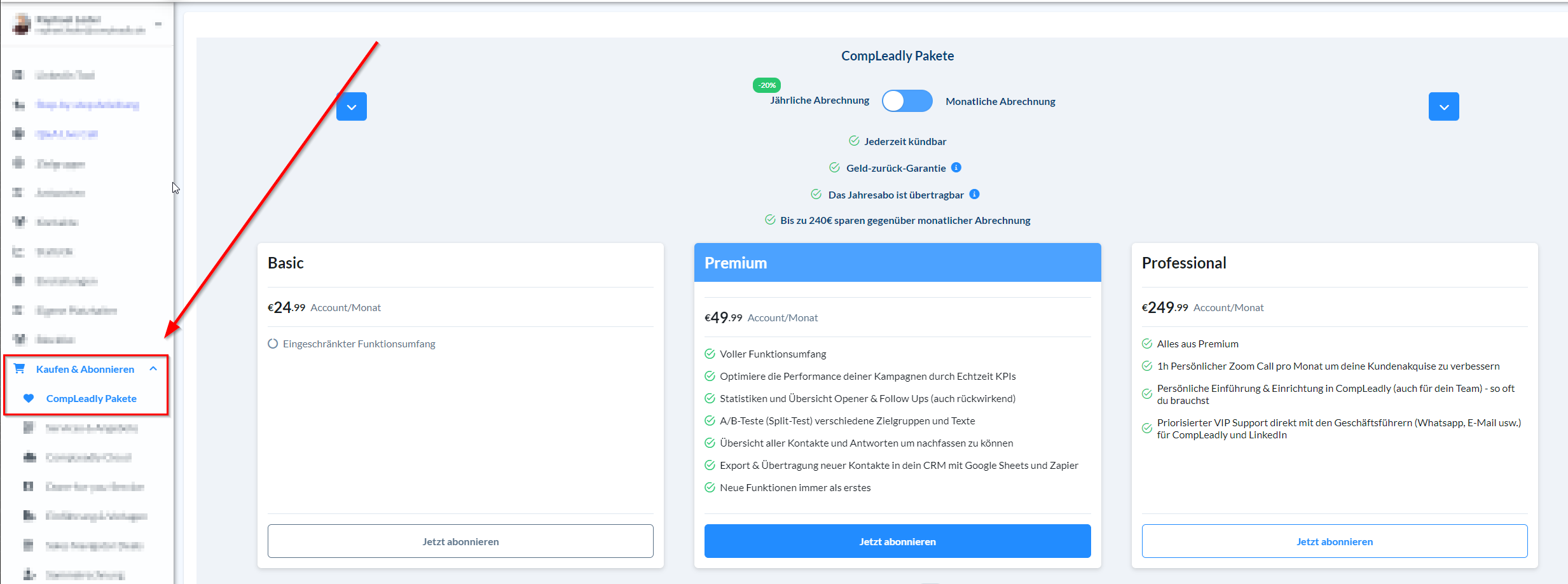The width and height of the screenshot is (1568, 584).
Task: Click the green -20% discount badge
Action: point(767,85)
